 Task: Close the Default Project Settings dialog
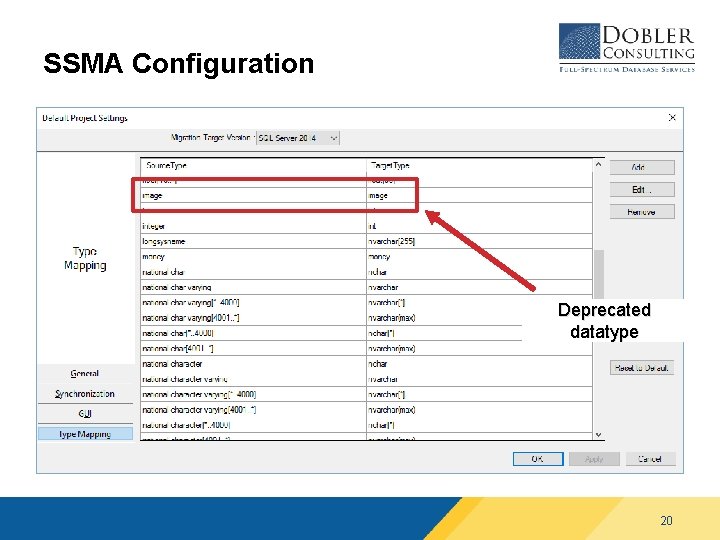(x=672, y=118)
